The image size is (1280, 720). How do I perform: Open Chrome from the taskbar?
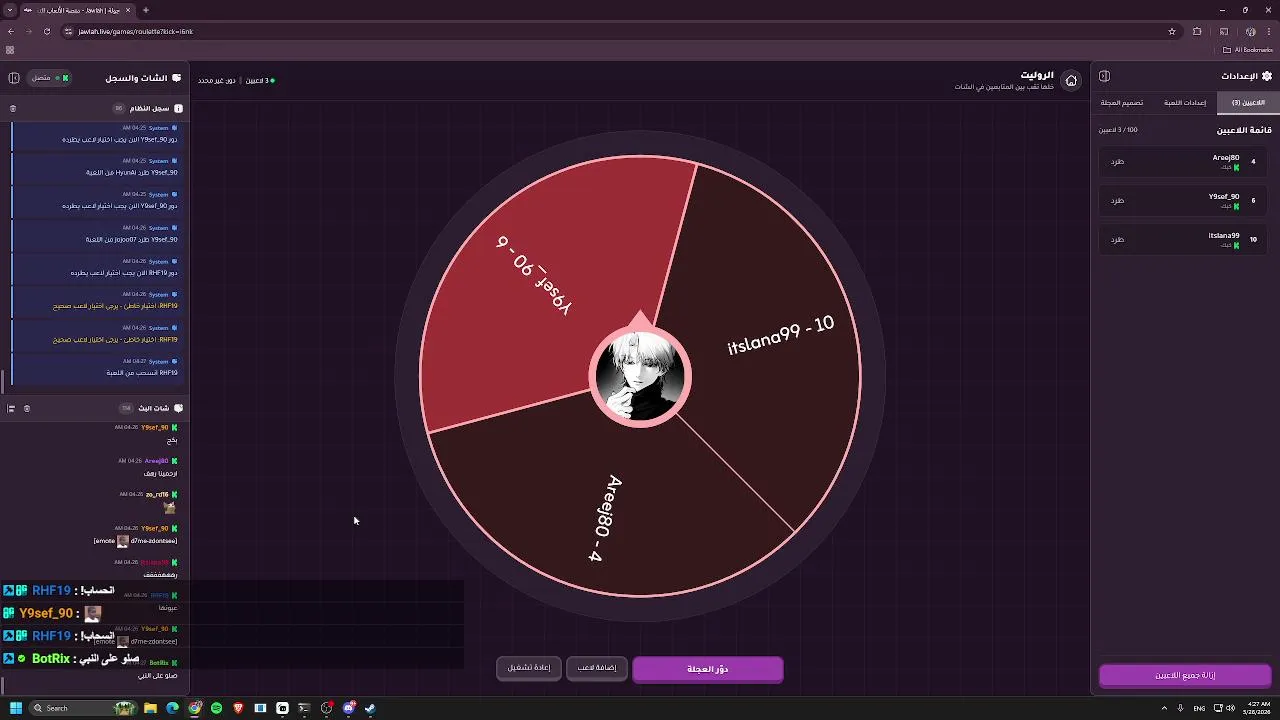point(194,708)
